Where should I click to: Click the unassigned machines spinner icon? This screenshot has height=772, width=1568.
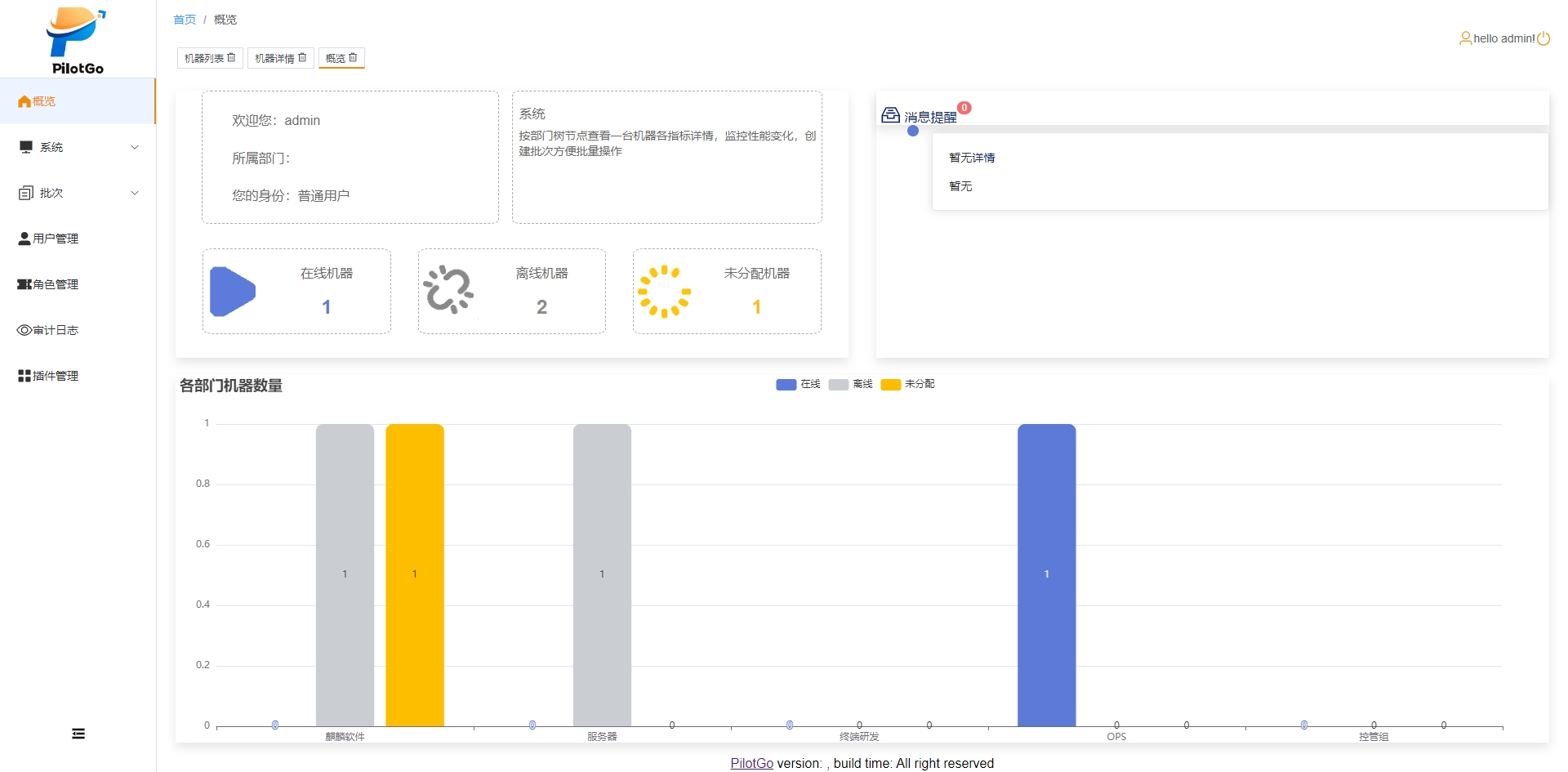click(664, 292)
